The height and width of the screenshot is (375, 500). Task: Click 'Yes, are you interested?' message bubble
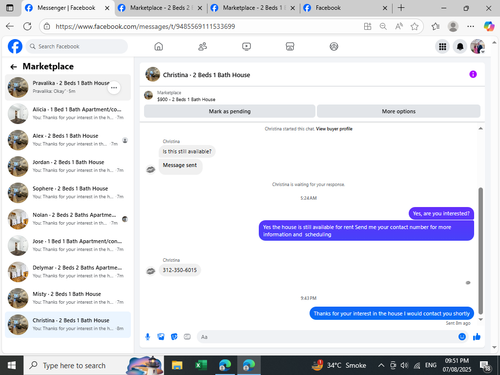[441, 213]
